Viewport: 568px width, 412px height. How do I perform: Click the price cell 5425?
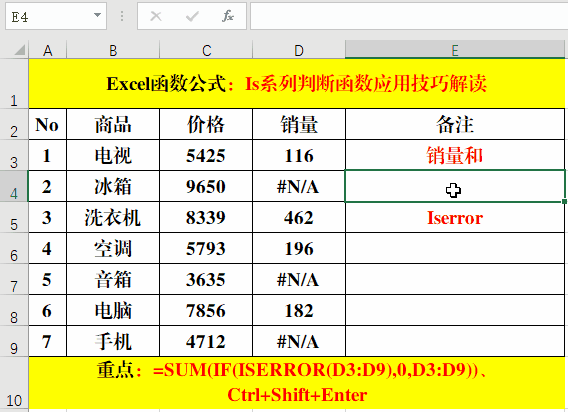pyautogui.click(x=206, y=155)
